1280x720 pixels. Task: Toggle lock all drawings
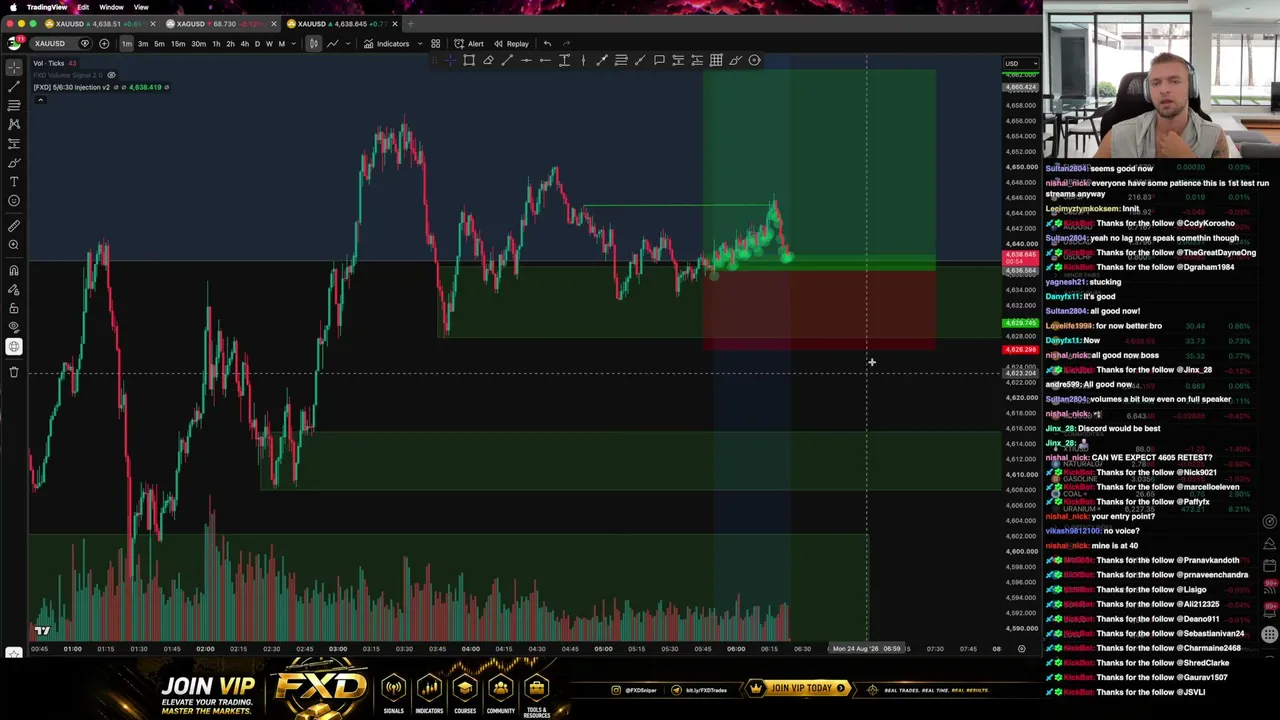[14, 308]
